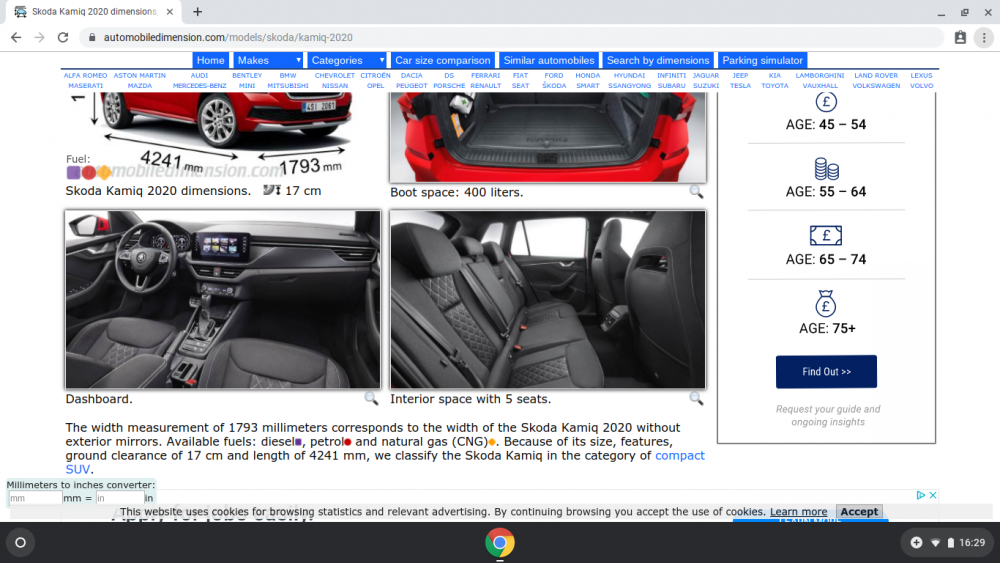1000x563 pixels.
Task: Go to the Home menu item
Action: tap(210, 60)
